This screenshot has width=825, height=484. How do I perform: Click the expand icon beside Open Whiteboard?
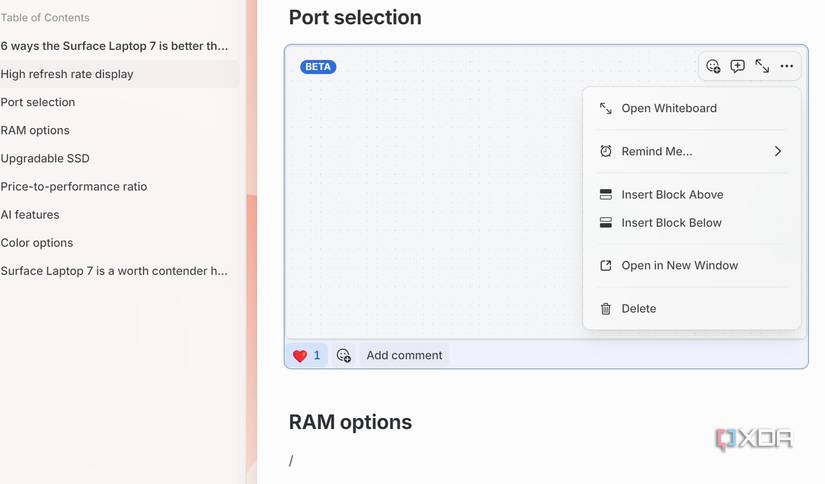(x=606, y=108)
